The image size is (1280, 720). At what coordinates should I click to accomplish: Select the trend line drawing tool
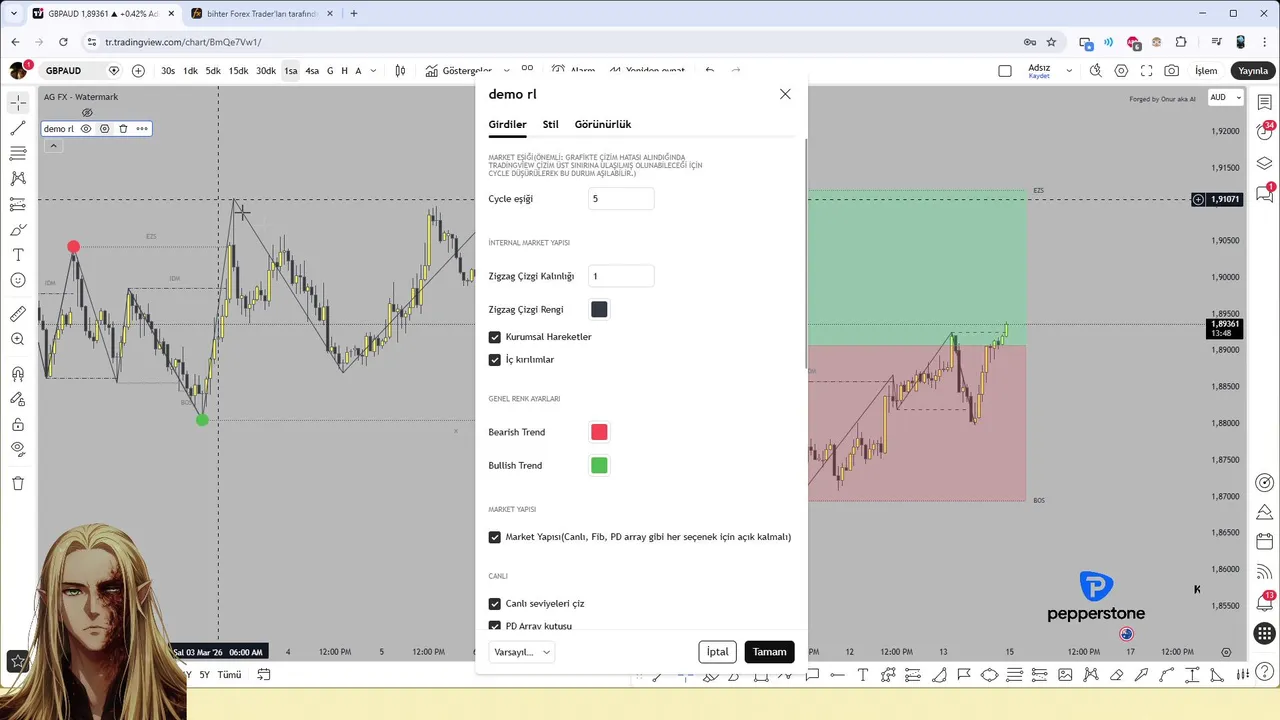pos(18,128)
